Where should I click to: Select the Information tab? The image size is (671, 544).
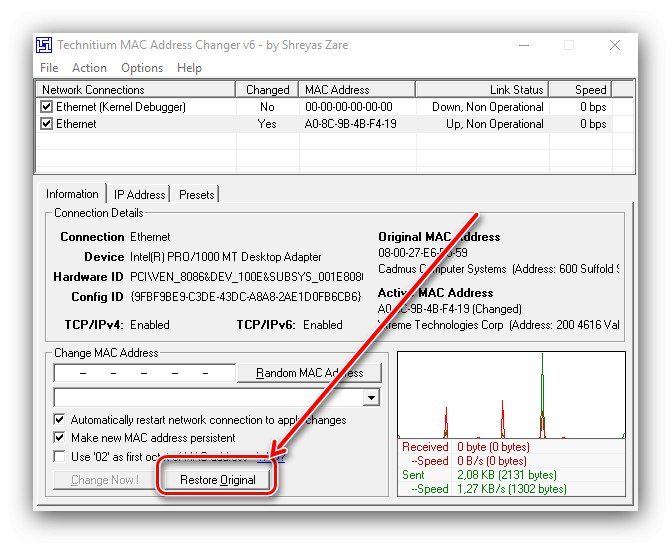[x=72, y=194]
